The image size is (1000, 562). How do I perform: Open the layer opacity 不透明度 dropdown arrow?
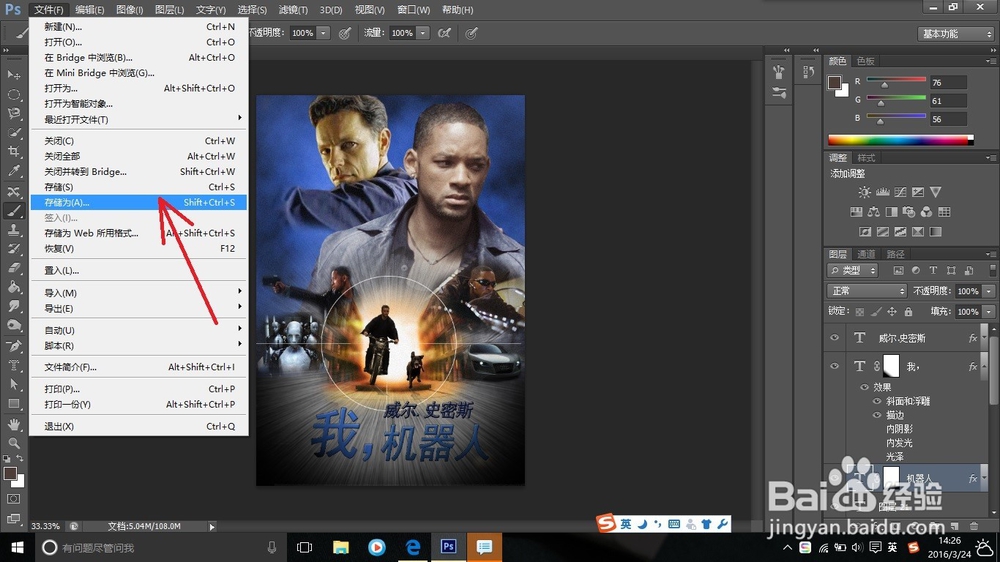(989, 291)
